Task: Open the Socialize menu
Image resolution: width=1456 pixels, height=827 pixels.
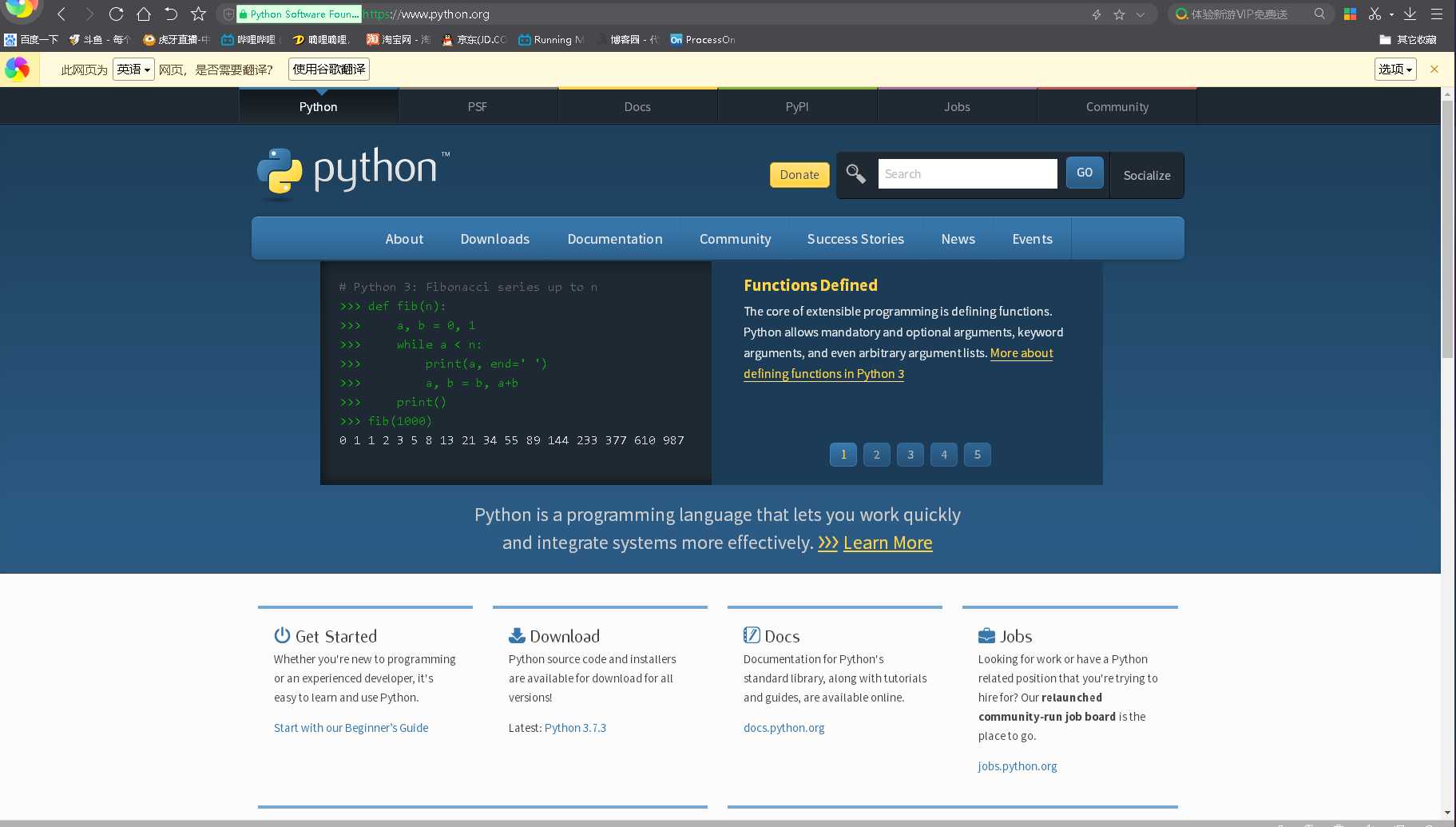Action: tap(1147, 175)
